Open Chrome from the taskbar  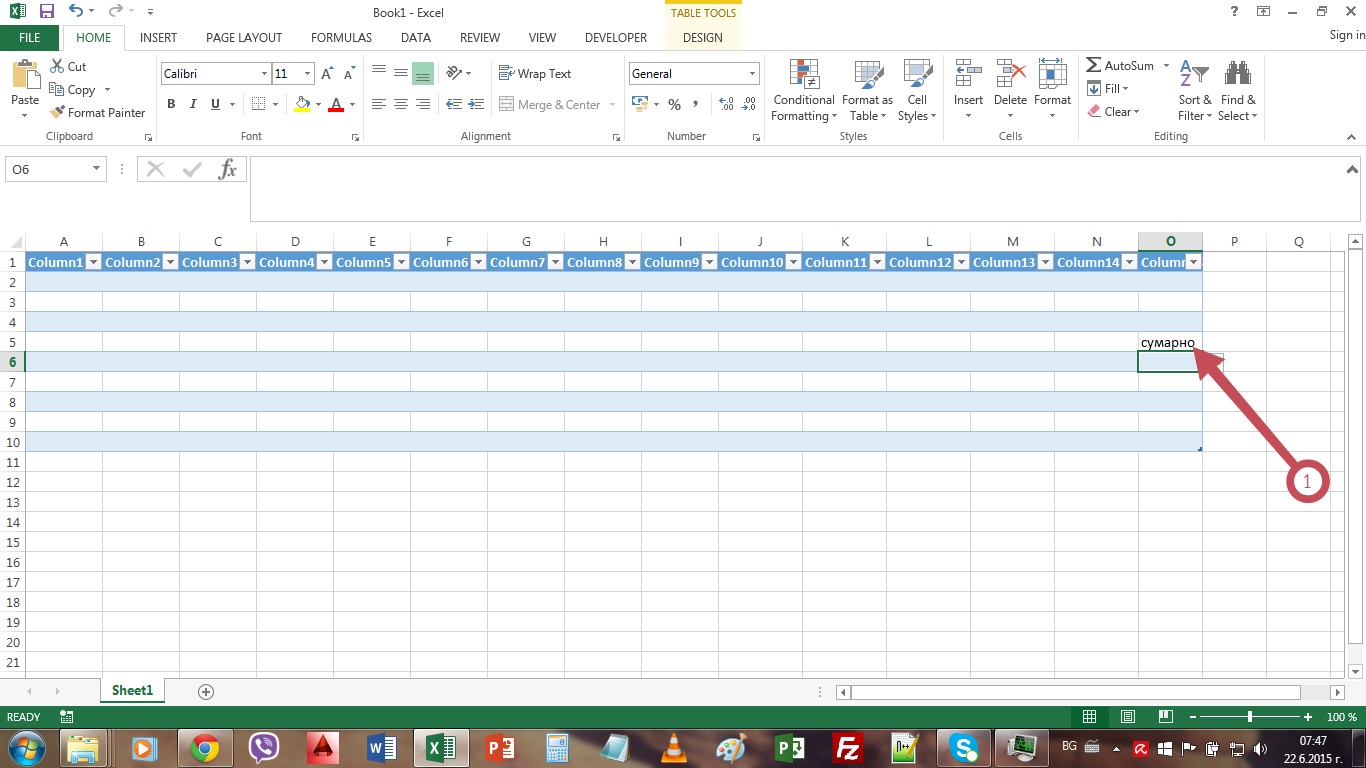[x=205, y=748]
